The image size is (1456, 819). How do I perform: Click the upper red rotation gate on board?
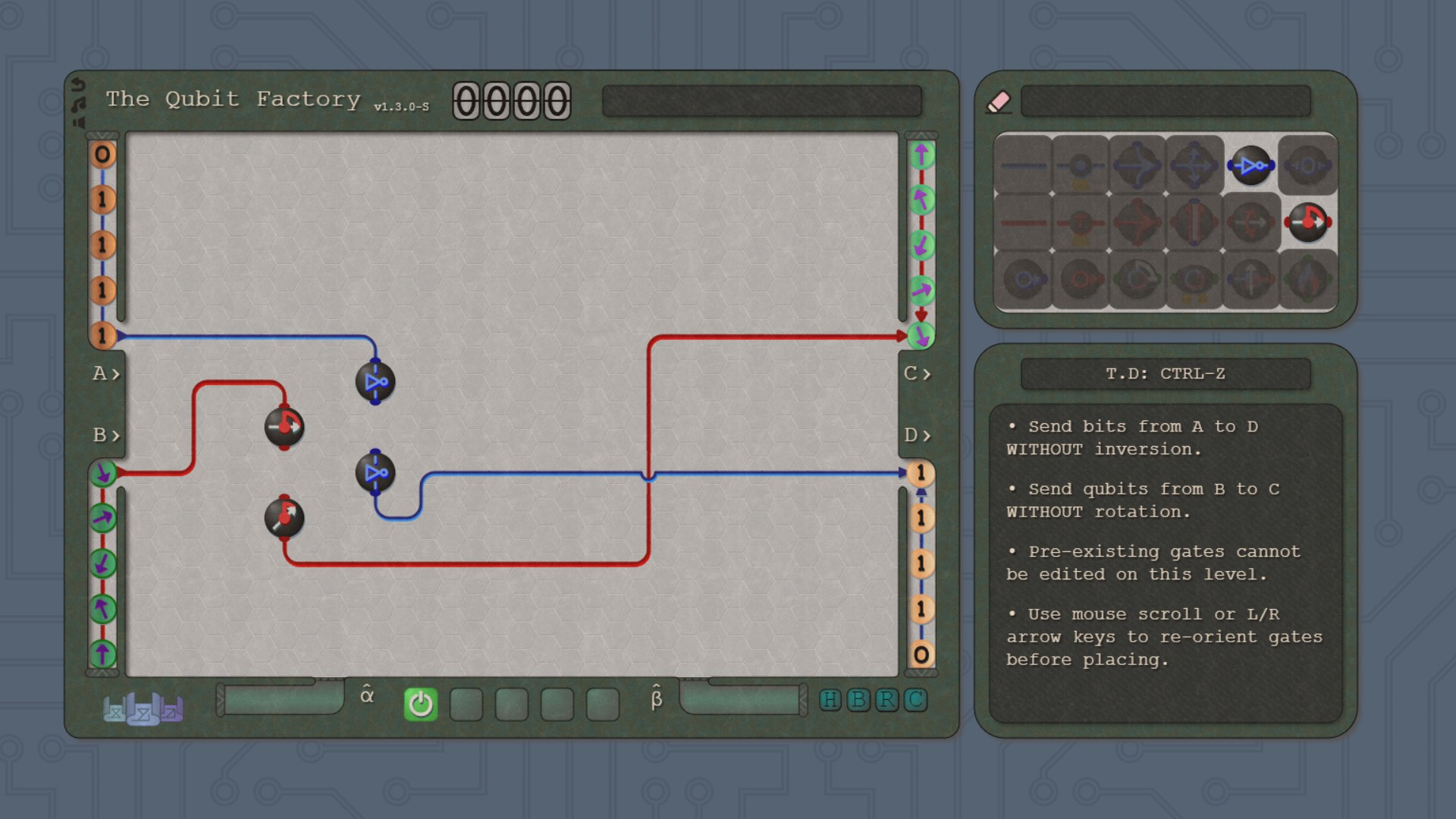284,427
